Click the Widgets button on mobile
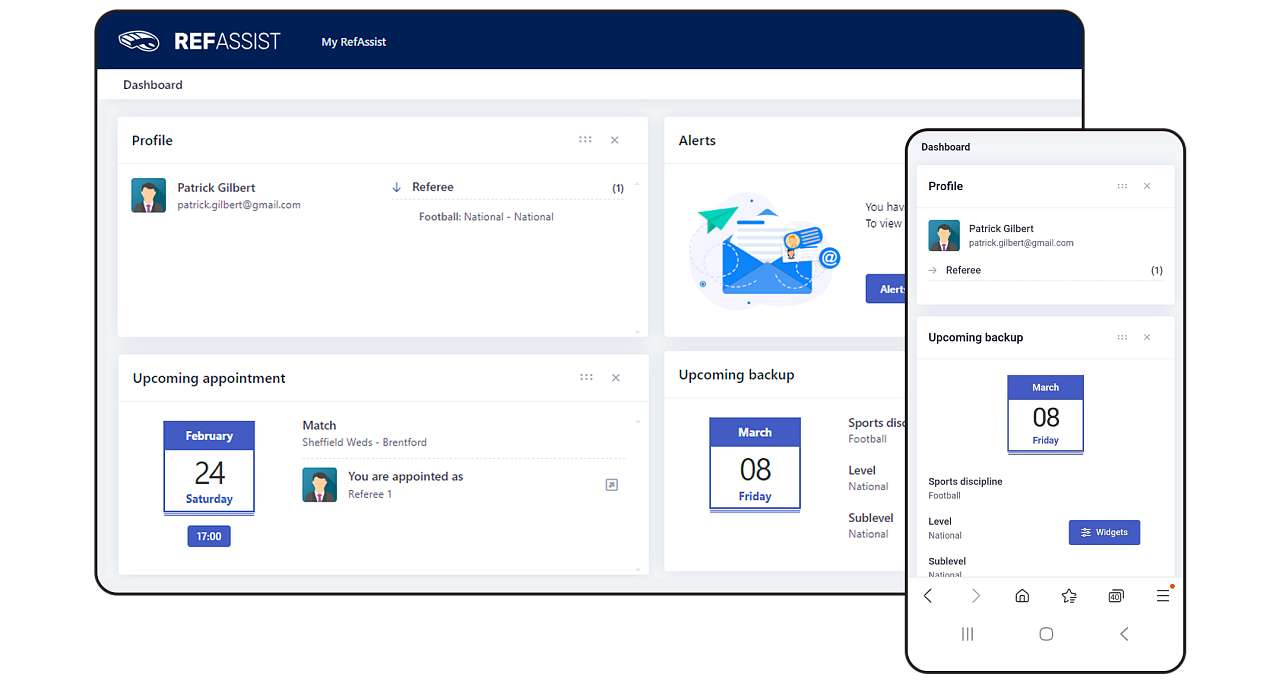Viewport: 1280px width, 686px height. 1104,532
